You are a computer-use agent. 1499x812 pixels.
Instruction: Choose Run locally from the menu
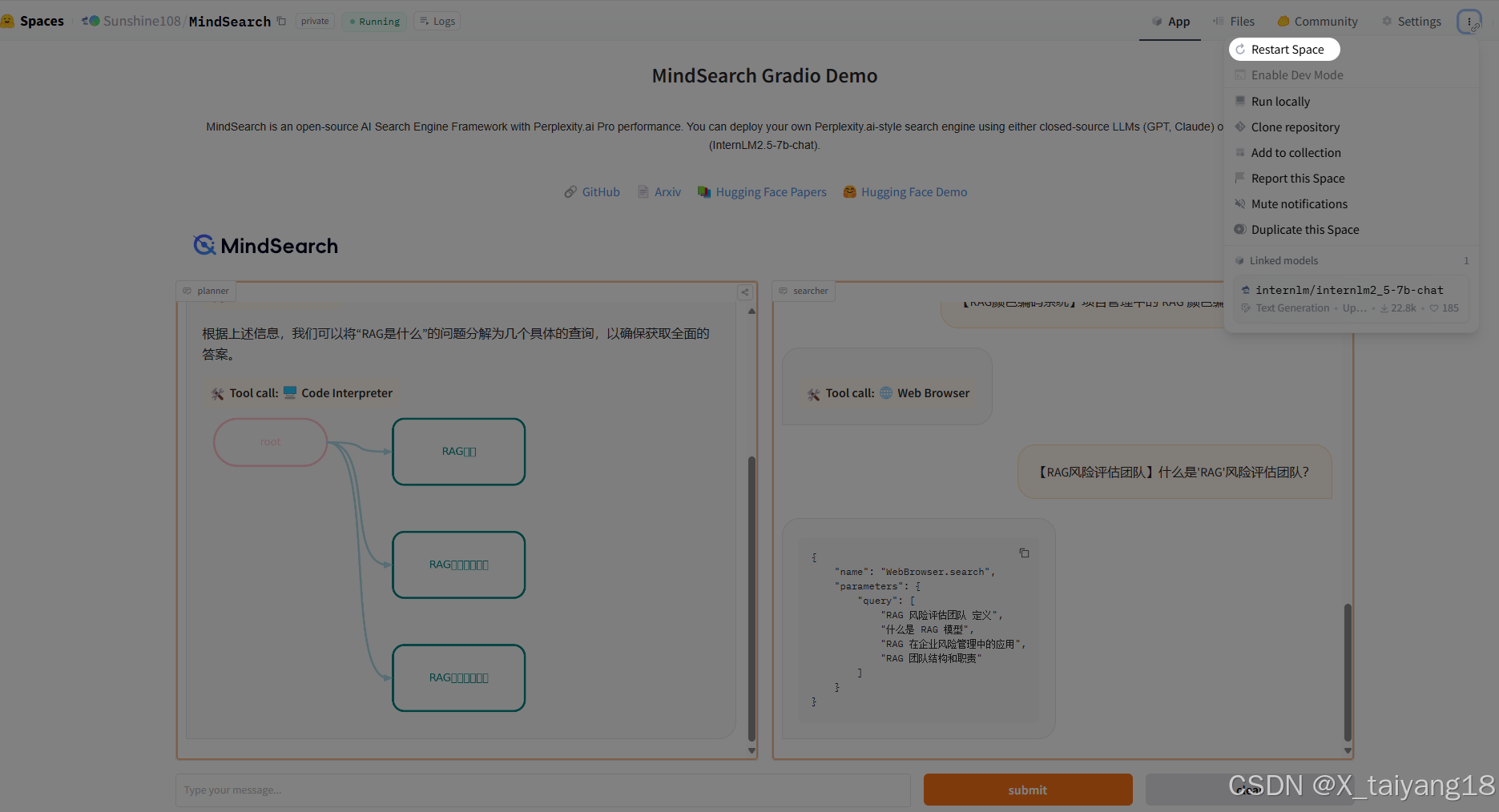tap(1280, 102)
